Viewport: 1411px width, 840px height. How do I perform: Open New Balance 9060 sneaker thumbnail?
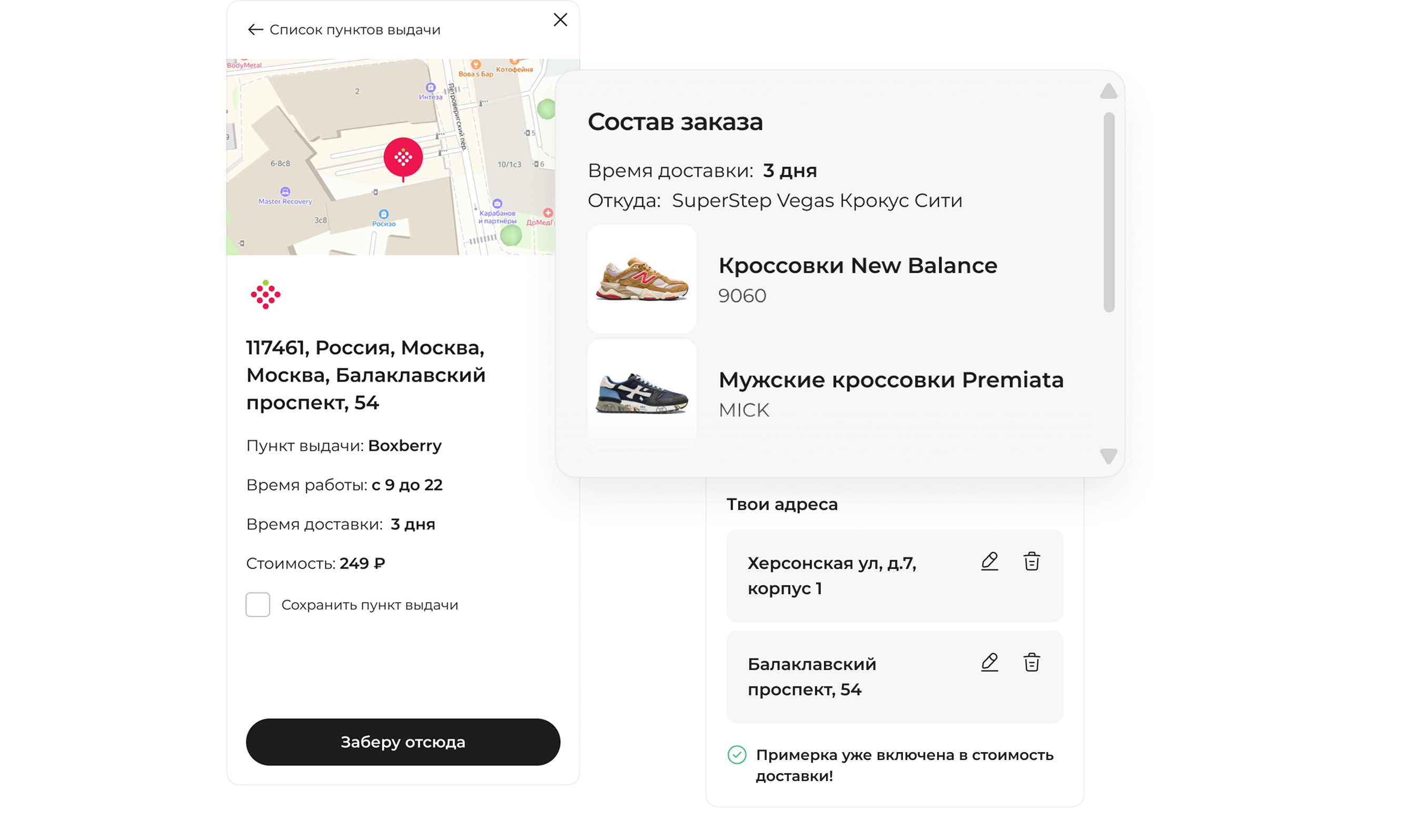coord(641,278)
